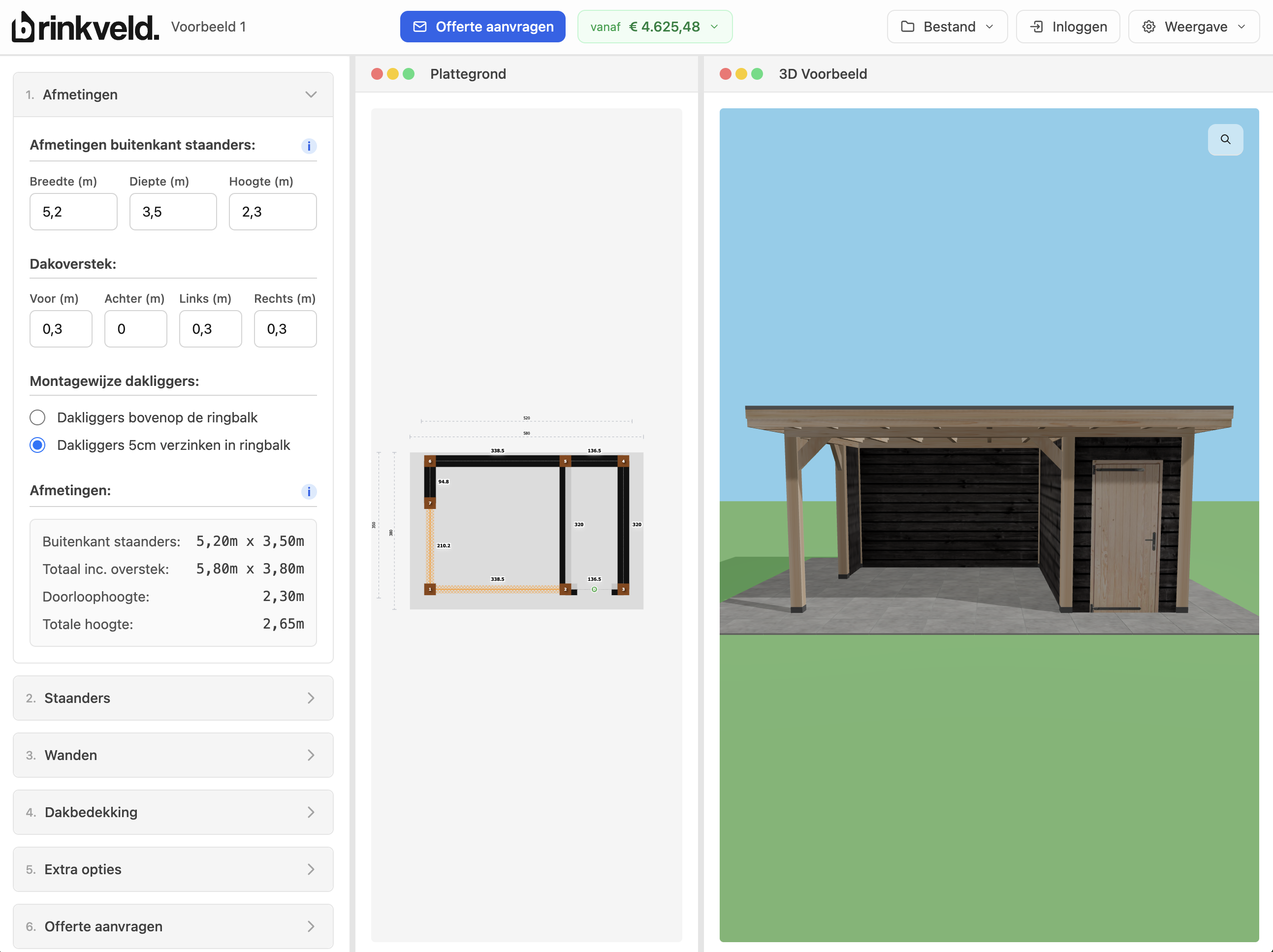The width and height of the screenshot is (1273, 952).
Task: Collapse the Afmetingen section
Action: [311, 95]
